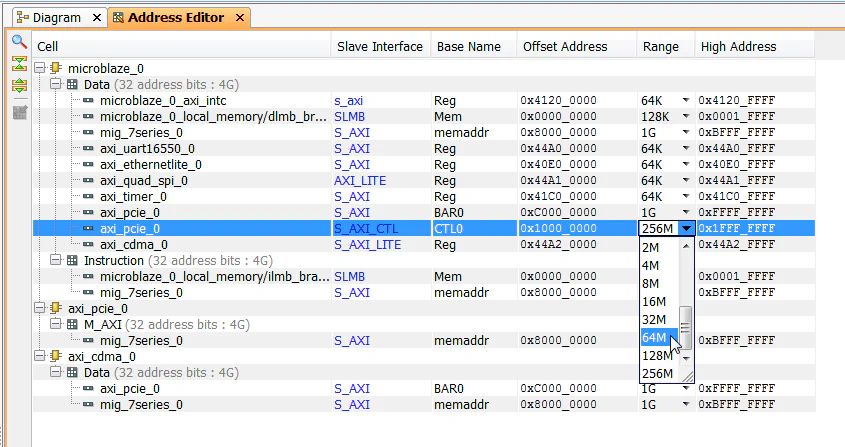Click scroll-up arrow of Range list

pyautogui.click(x=685, y=246)
